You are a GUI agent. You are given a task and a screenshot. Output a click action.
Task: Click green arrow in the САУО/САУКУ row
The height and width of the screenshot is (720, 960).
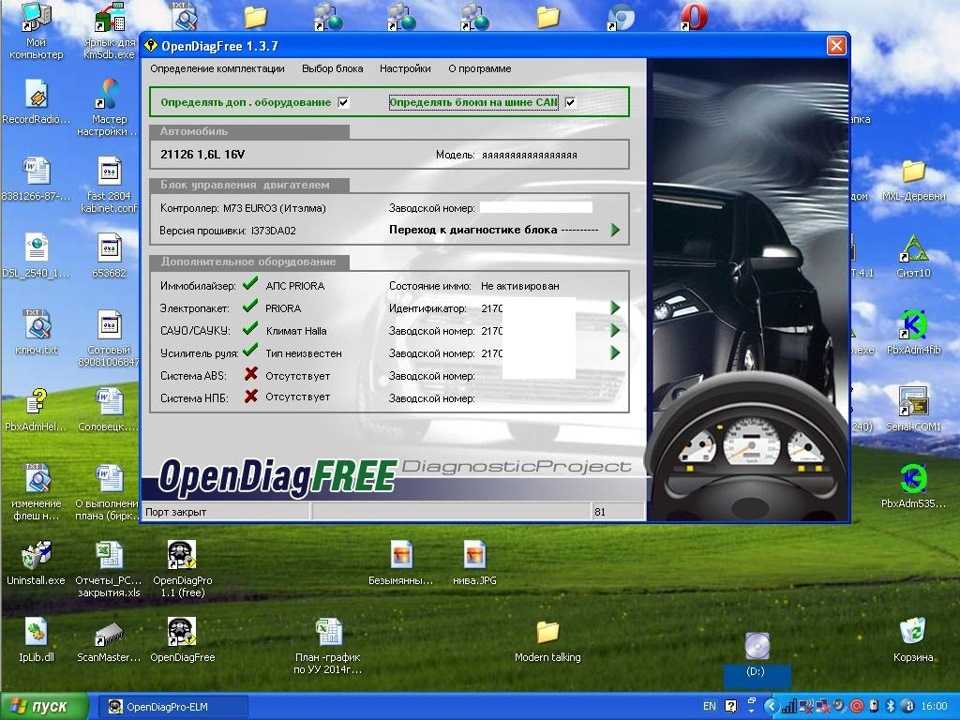[x=615, y=331]
